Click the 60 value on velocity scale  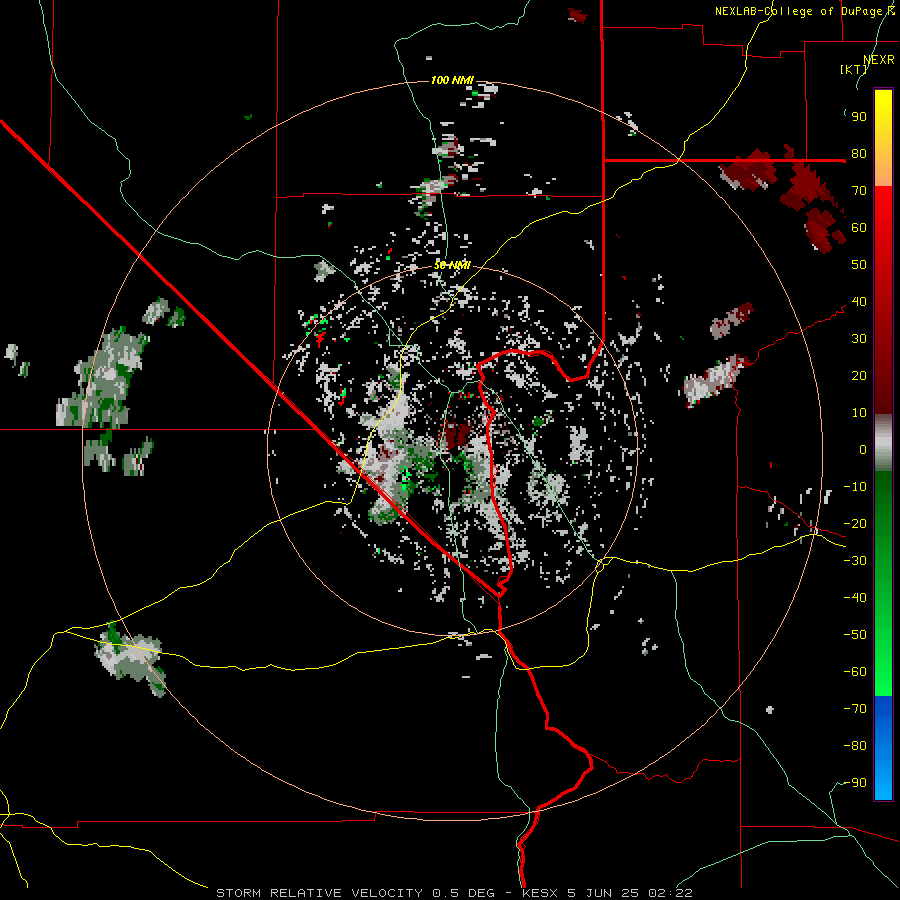pos(859,227)
